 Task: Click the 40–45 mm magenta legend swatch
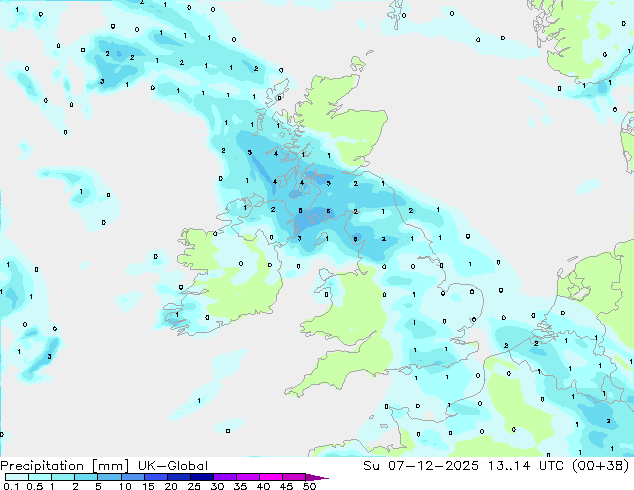coord(271,477)
